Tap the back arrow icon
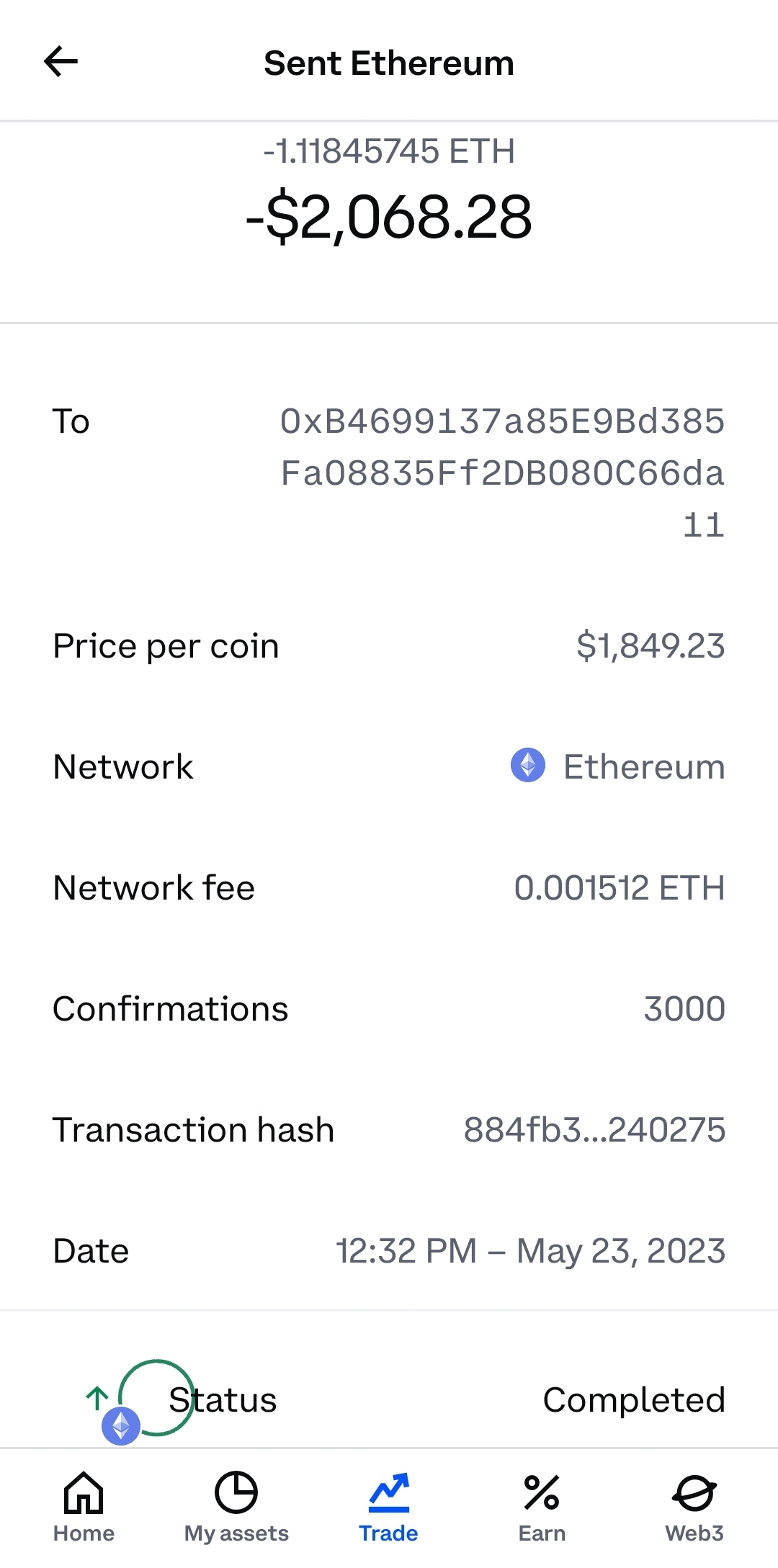 click(x=61, y=62)
